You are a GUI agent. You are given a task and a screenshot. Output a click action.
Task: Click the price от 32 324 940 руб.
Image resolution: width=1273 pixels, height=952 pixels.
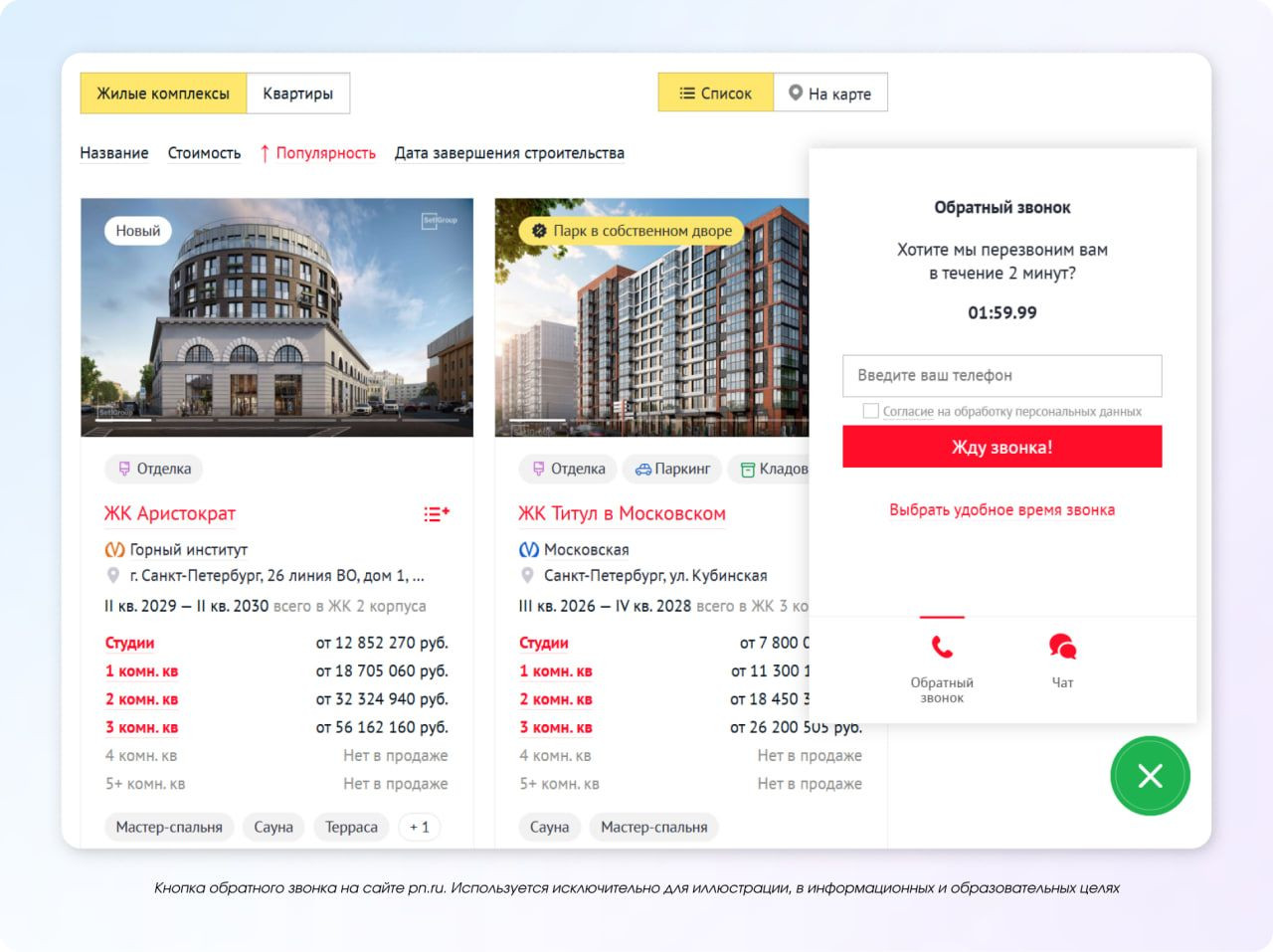click(x=382, y=699)
